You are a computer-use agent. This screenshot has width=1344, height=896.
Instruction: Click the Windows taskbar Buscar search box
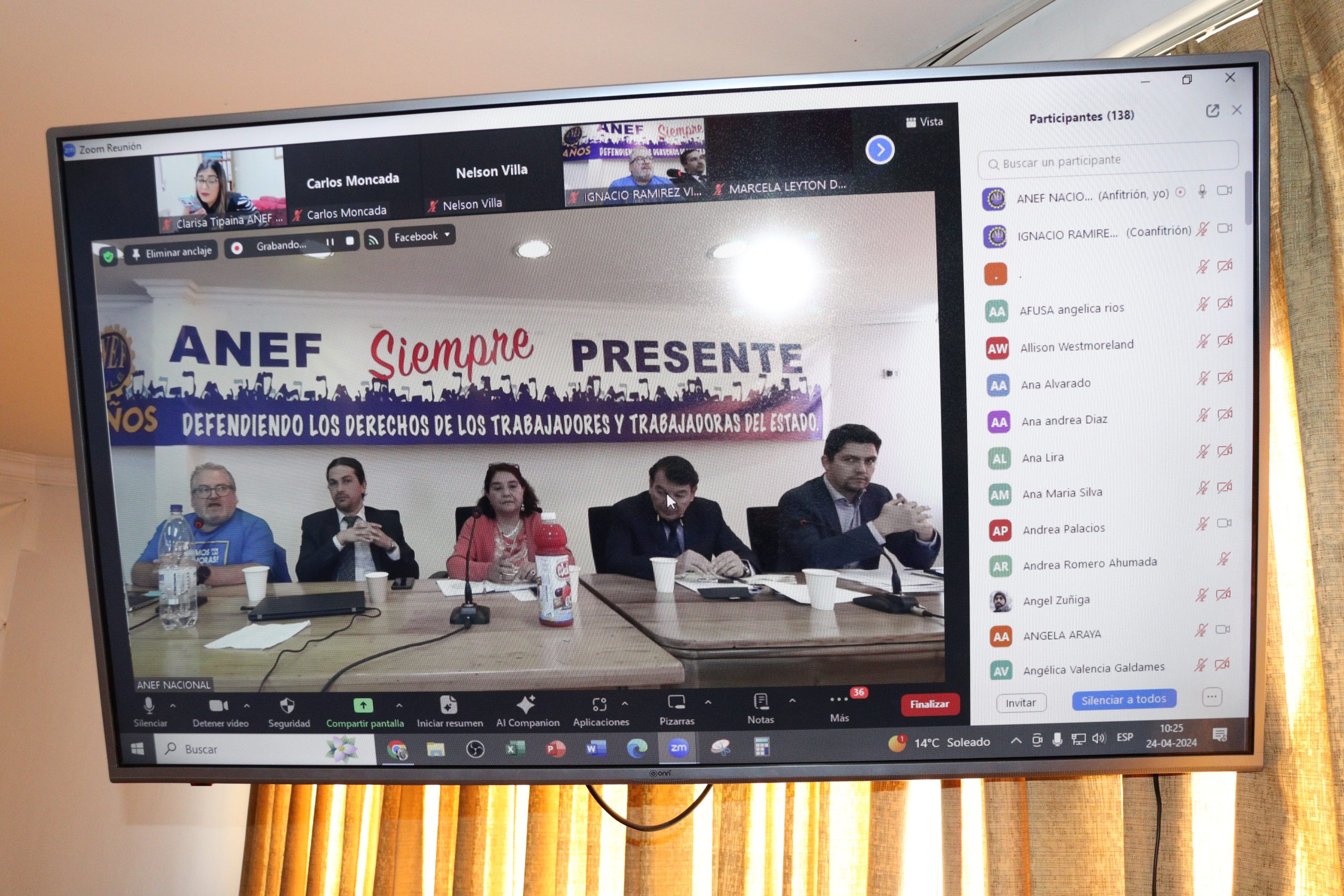(x=265, y=749)
